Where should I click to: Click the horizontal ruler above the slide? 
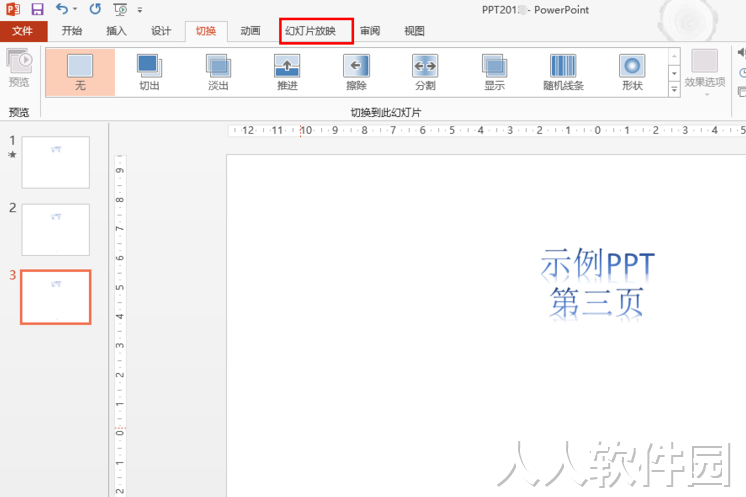(x=487, y=130)
